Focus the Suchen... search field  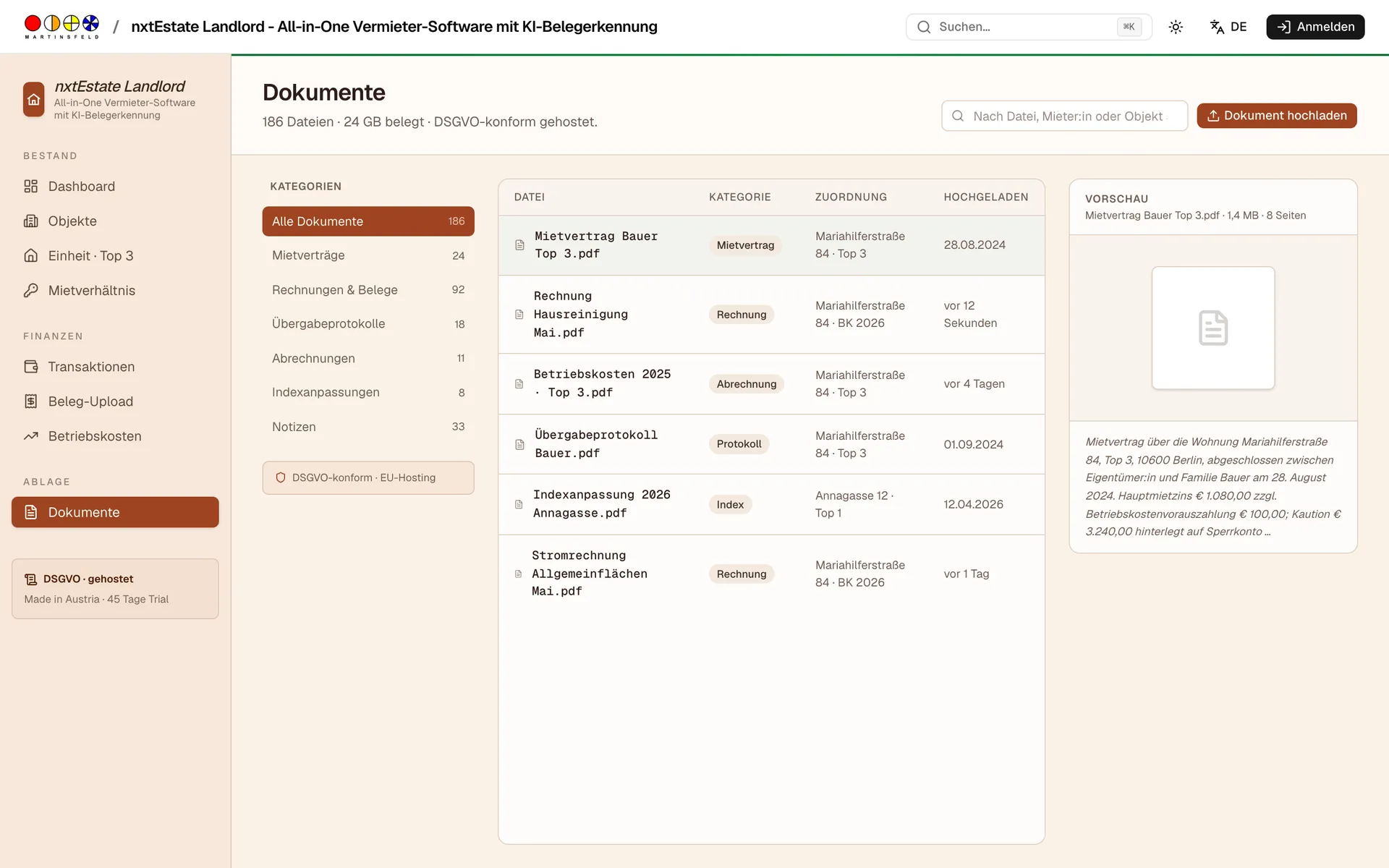[x=1029, y=27]
